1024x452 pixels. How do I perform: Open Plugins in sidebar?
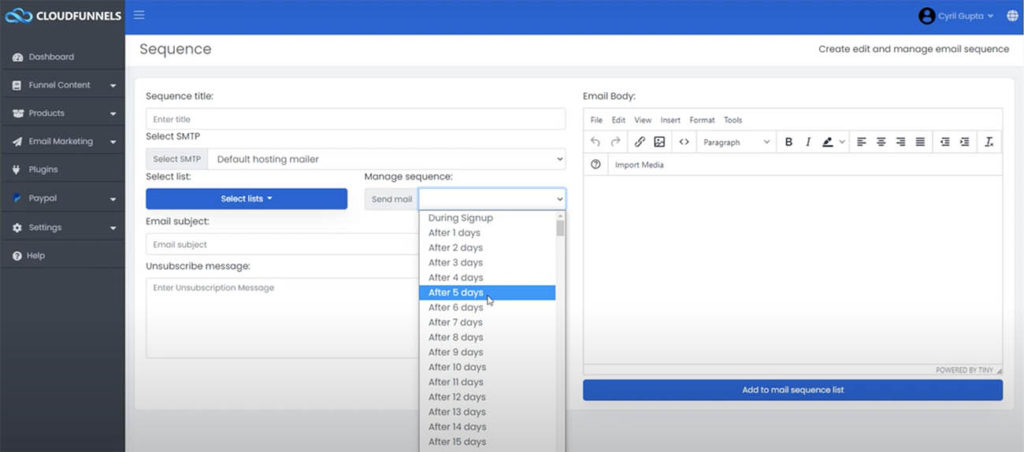tap(63, 169)
